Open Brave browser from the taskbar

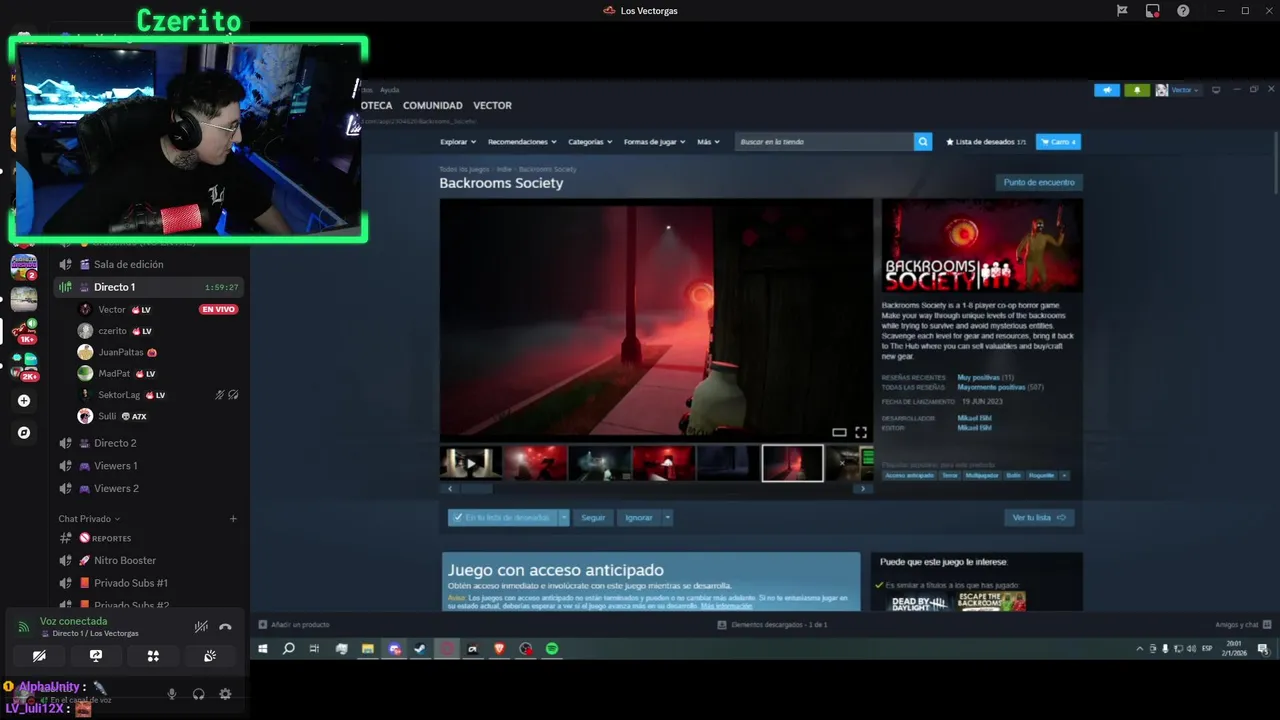[x=499, y=649]
